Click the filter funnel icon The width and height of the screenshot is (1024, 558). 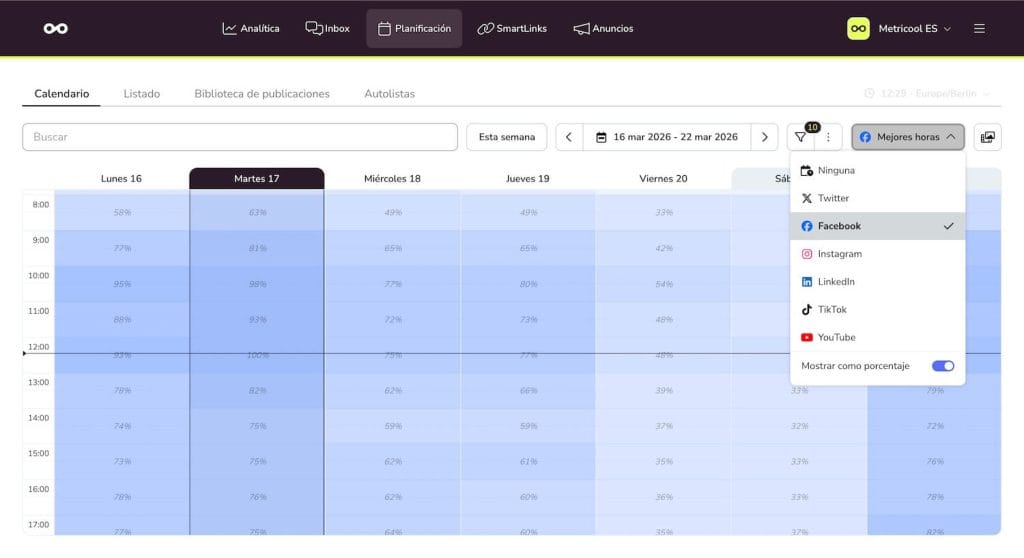click(801, 137)
